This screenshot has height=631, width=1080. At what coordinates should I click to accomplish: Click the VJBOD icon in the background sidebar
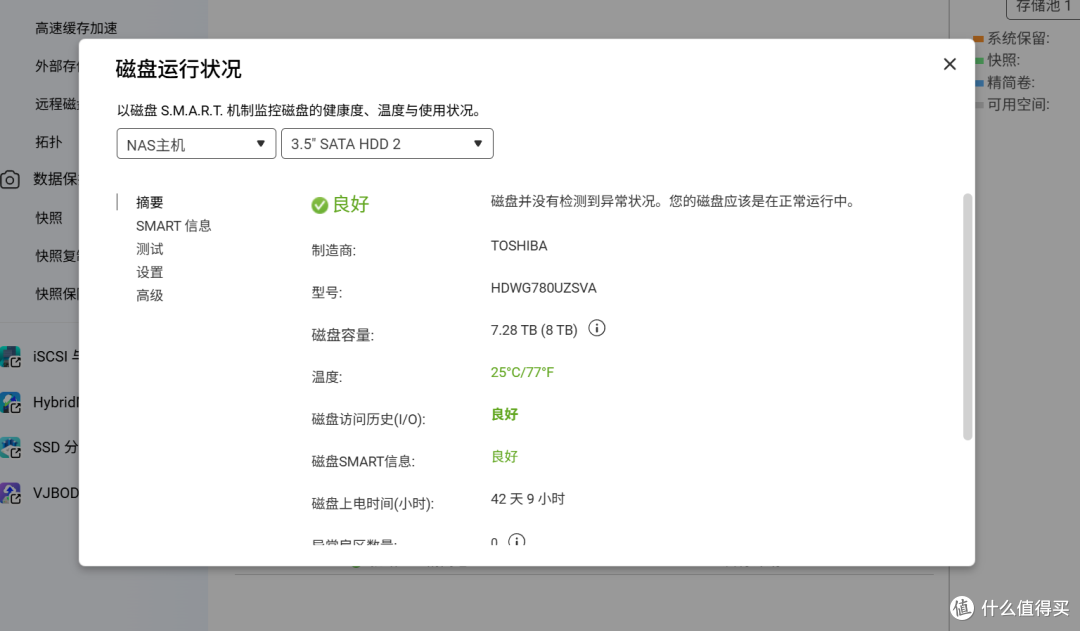(x=10, y=493)
